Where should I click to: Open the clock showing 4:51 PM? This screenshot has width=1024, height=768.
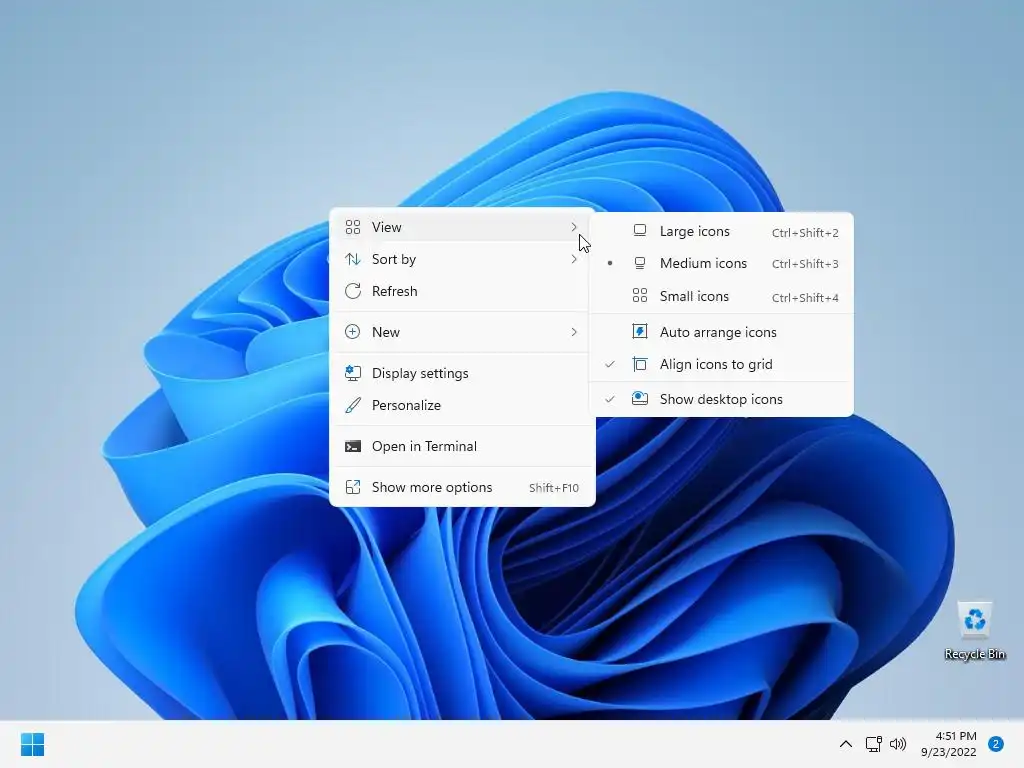pos(949,744)
